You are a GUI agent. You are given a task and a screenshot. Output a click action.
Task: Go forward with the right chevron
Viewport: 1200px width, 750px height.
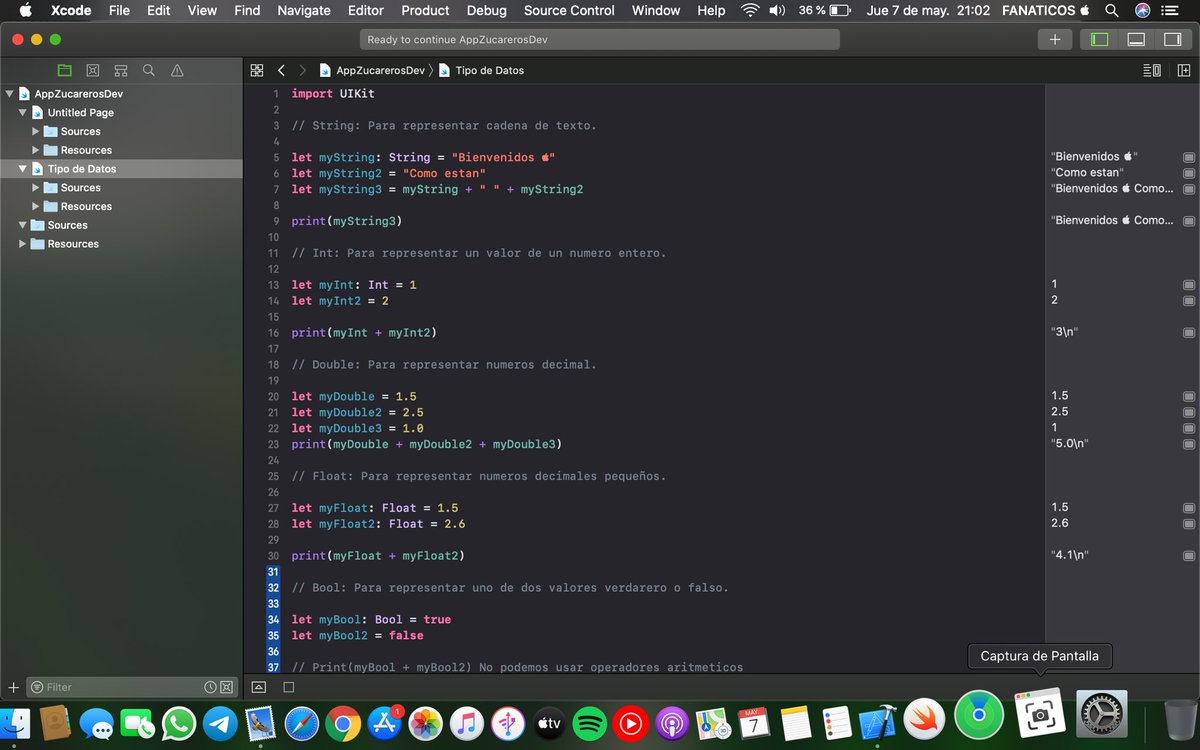click(302, 70)
